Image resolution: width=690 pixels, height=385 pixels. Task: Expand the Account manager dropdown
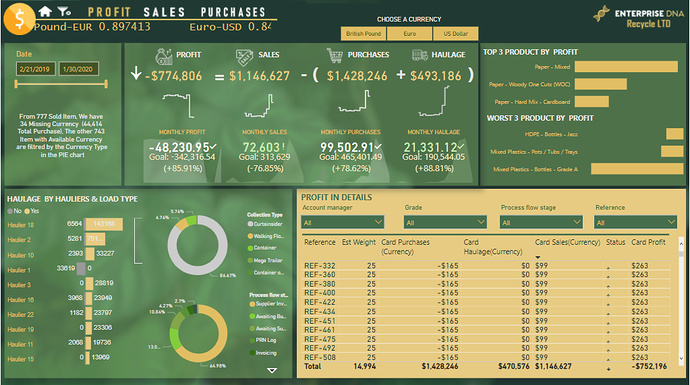point(342,222)
